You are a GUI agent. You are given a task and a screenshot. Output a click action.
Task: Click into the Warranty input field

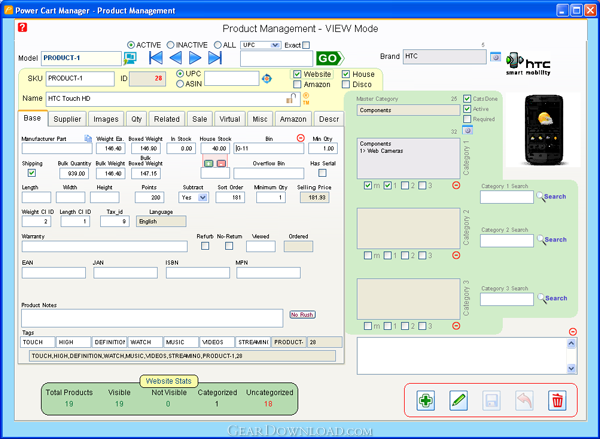coord(104,246)
